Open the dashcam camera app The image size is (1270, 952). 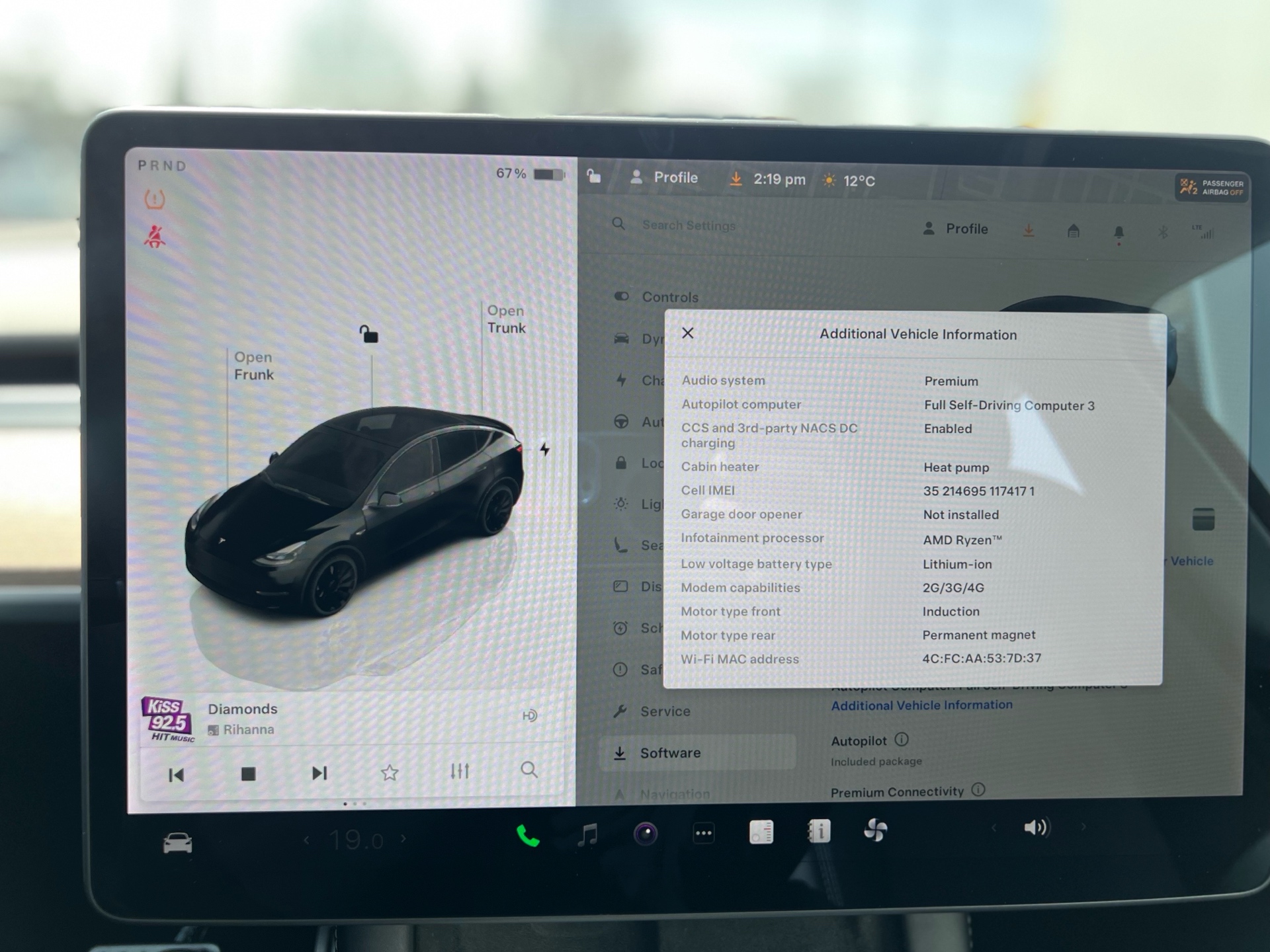tap(646, 834)
